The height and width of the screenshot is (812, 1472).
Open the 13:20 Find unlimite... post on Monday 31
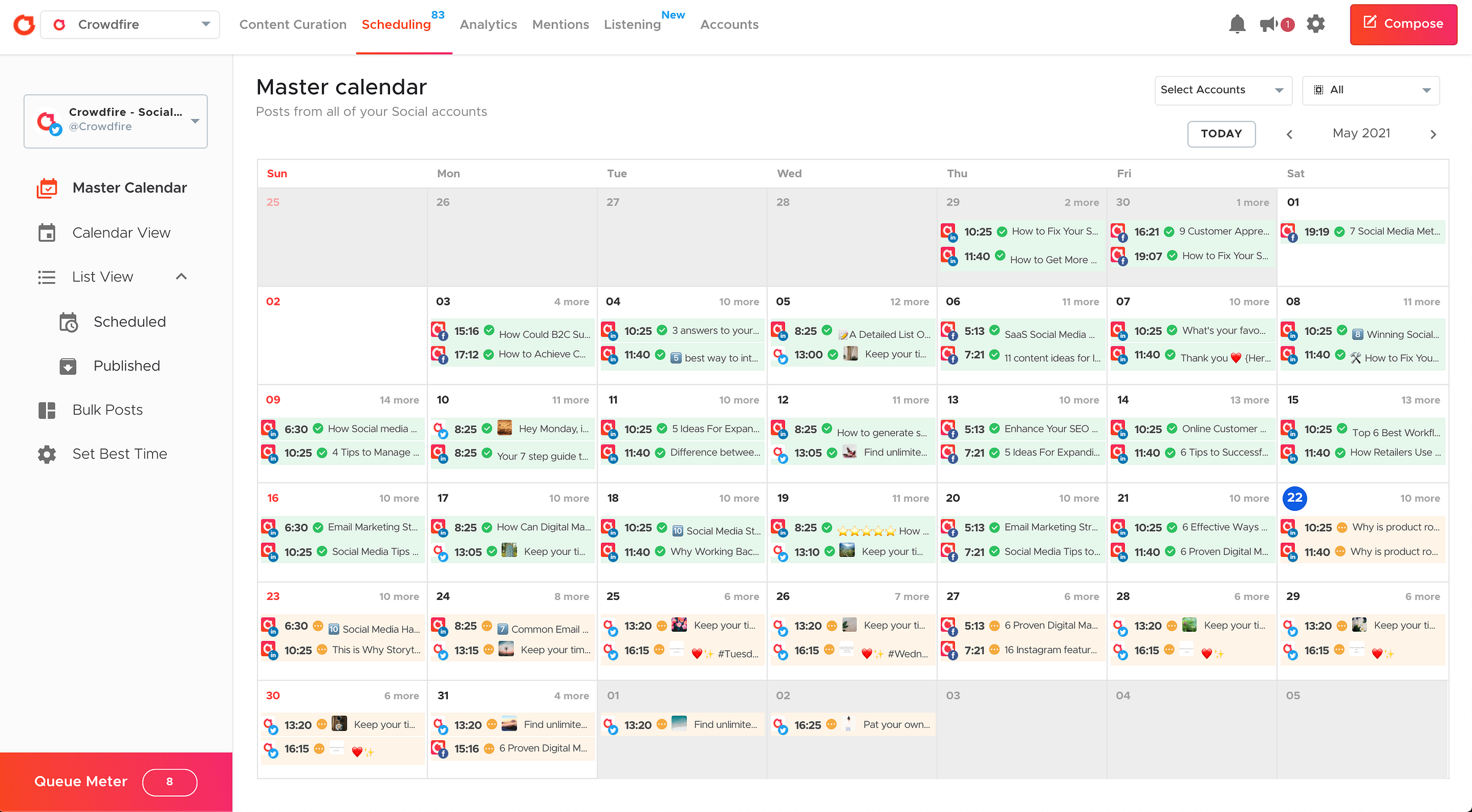coord(512,725)
